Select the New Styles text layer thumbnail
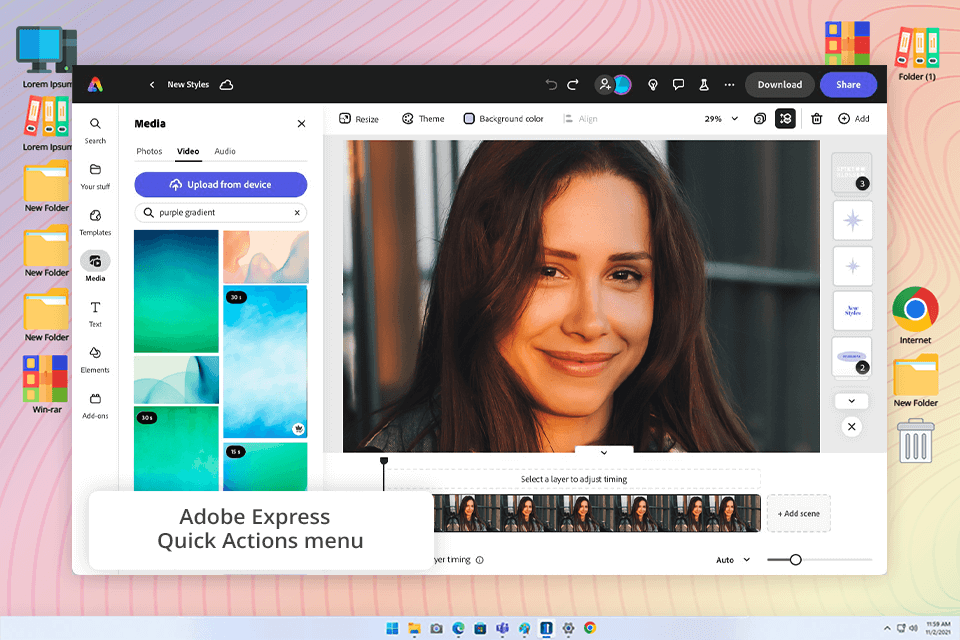Screen dimensions: 960x640 (x=852, y=311)
